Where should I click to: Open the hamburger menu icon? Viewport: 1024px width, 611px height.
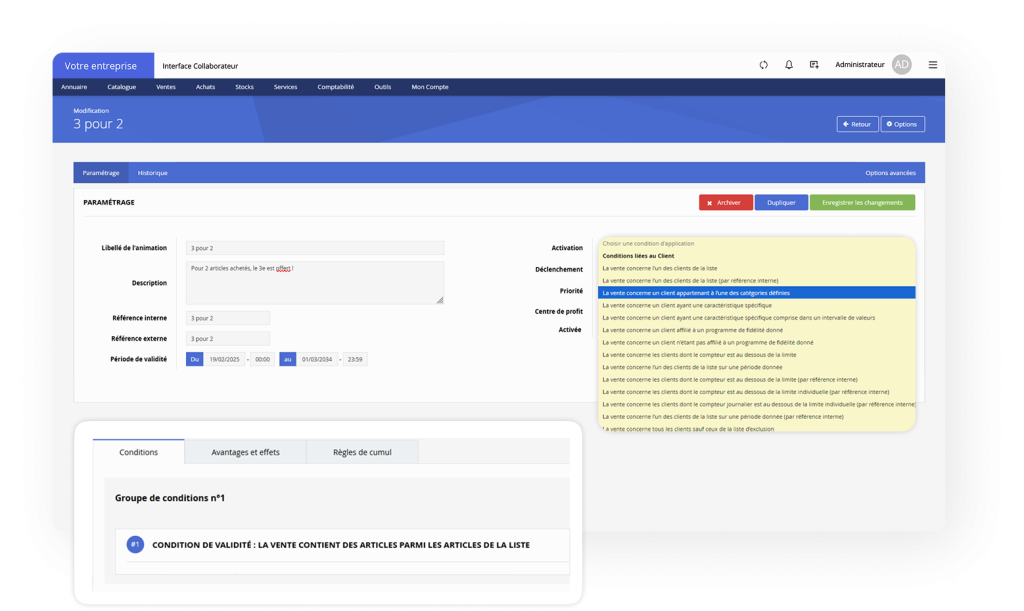coord(932,65)
